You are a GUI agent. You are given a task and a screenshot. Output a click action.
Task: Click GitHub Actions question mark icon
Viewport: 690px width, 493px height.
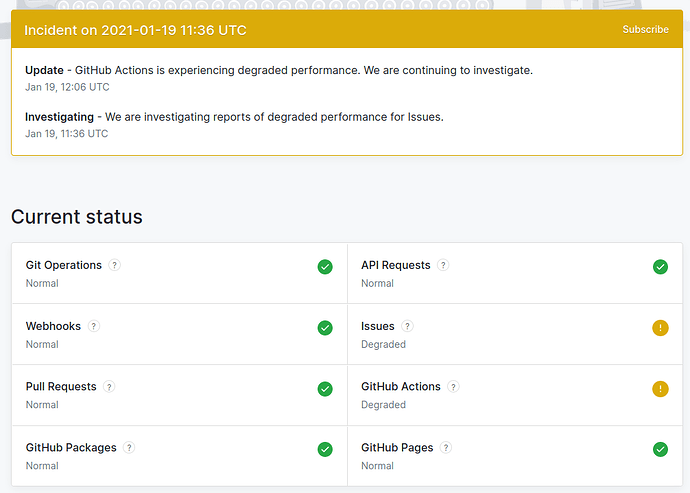(x=453, y=387)
